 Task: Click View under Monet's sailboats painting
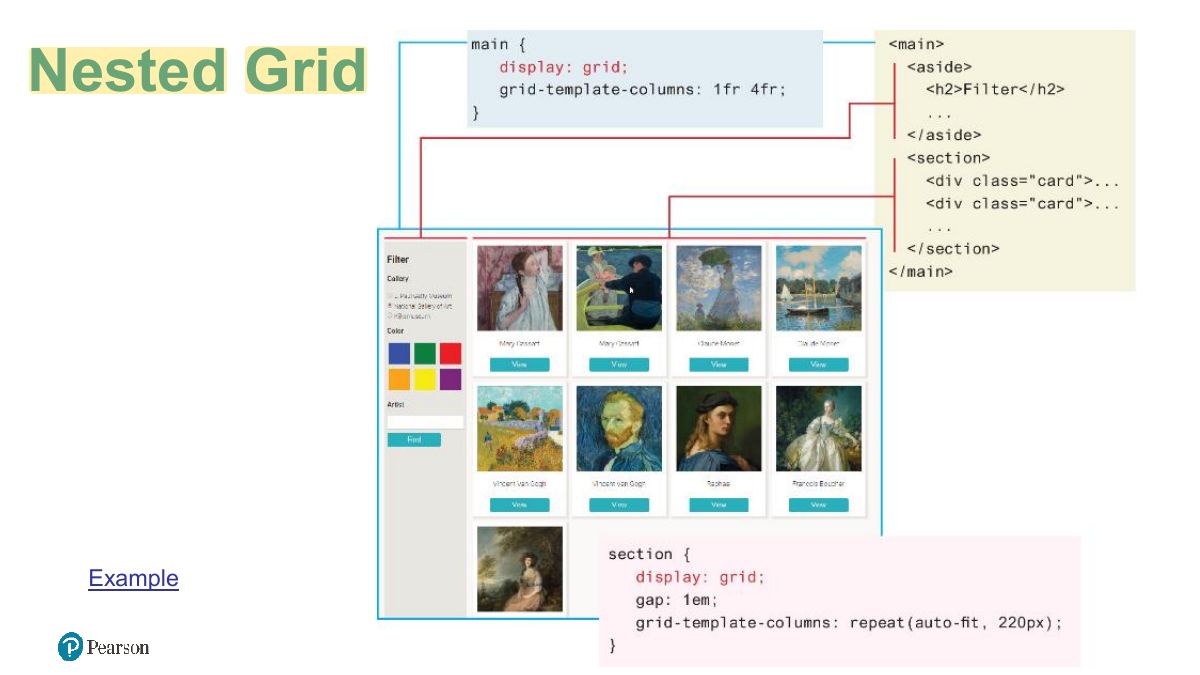coord(818,365)
